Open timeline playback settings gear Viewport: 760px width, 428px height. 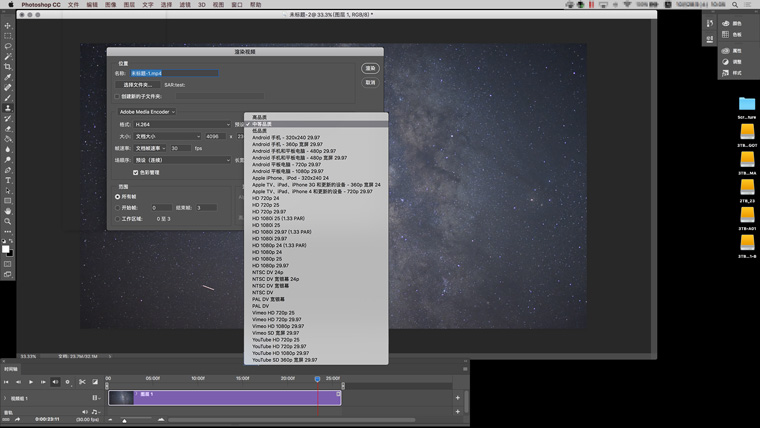(x=68, y=382)
